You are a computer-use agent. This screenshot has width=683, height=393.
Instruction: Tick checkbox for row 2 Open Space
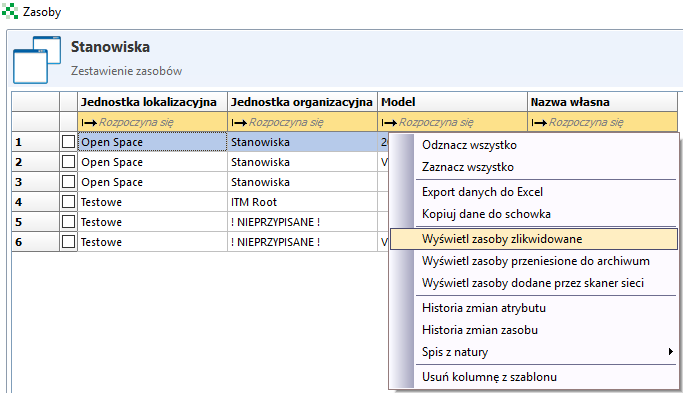pyautogui.click(x=68, y=162)
